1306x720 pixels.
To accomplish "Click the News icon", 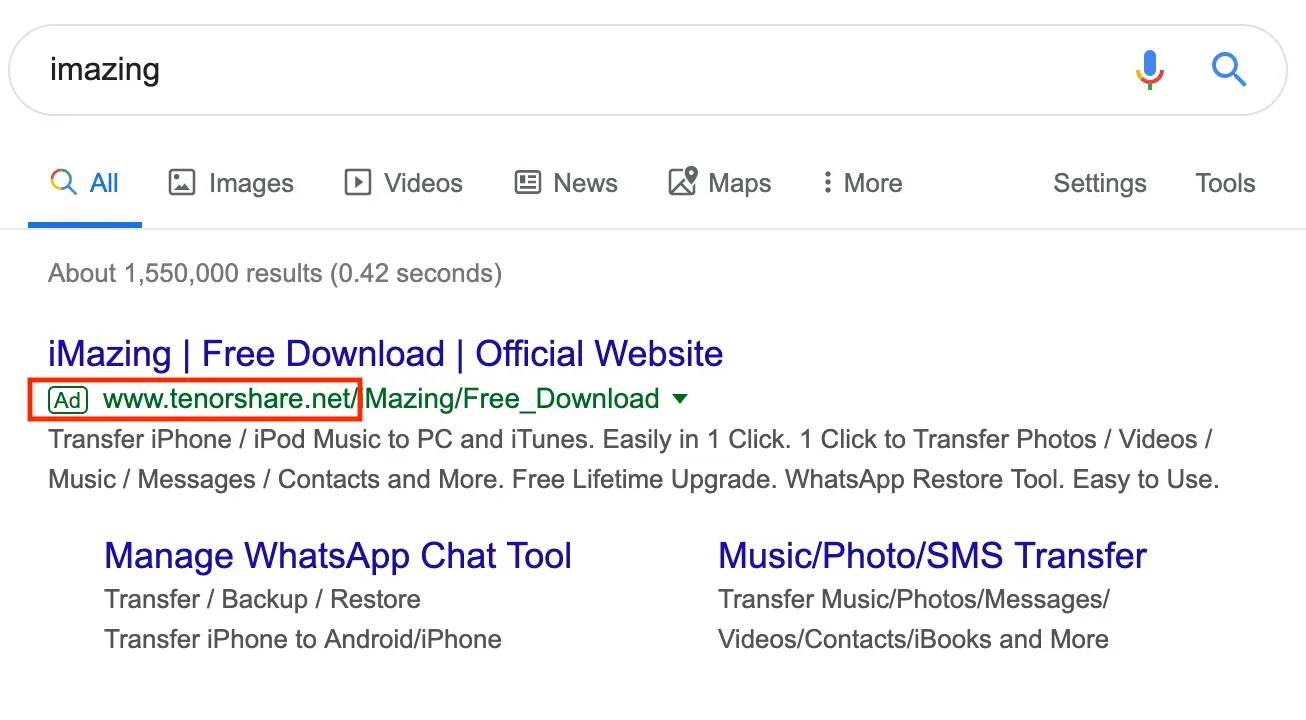I will [528, 183].
